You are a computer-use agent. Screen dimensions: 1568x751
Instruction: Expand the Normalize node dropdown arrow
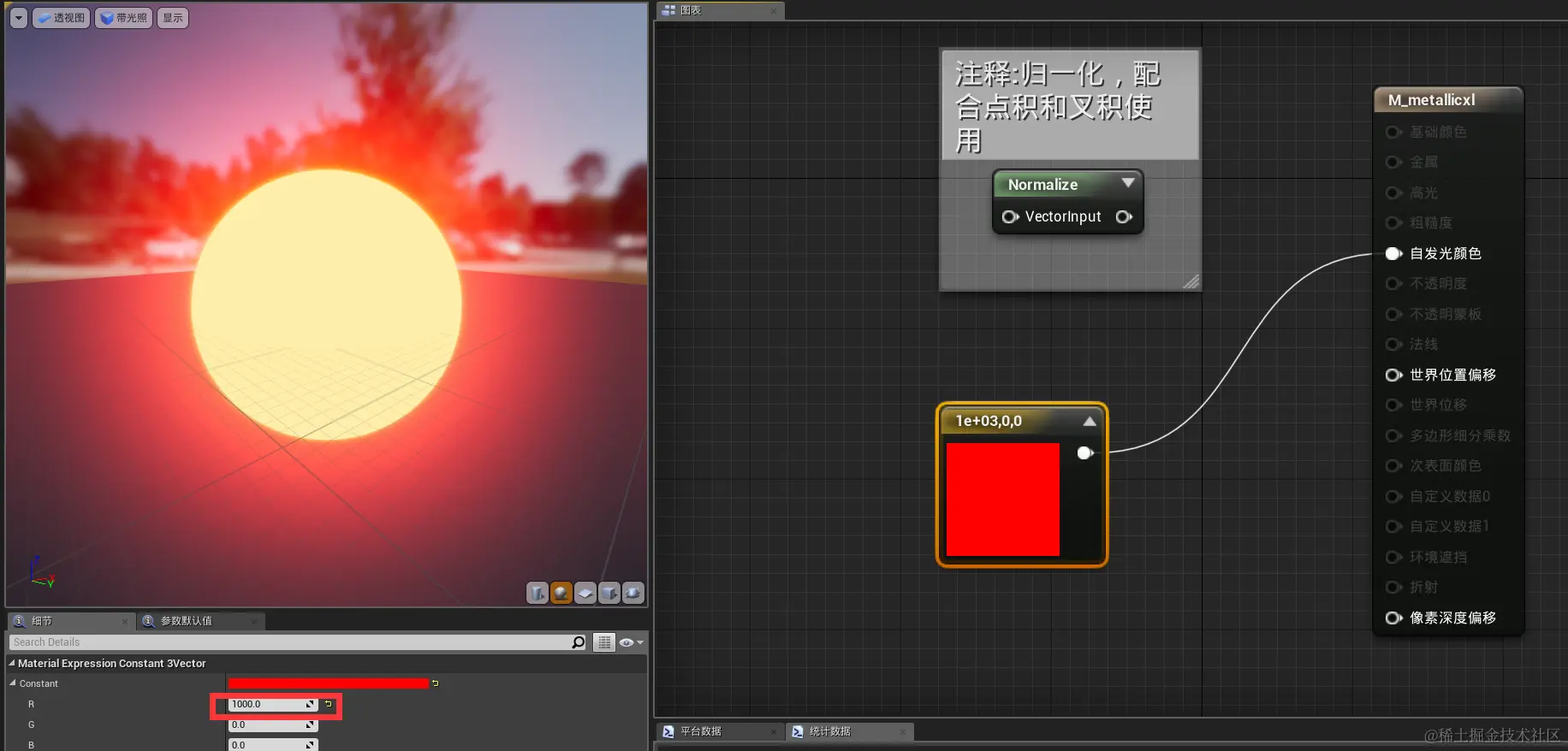(1128, 183)
